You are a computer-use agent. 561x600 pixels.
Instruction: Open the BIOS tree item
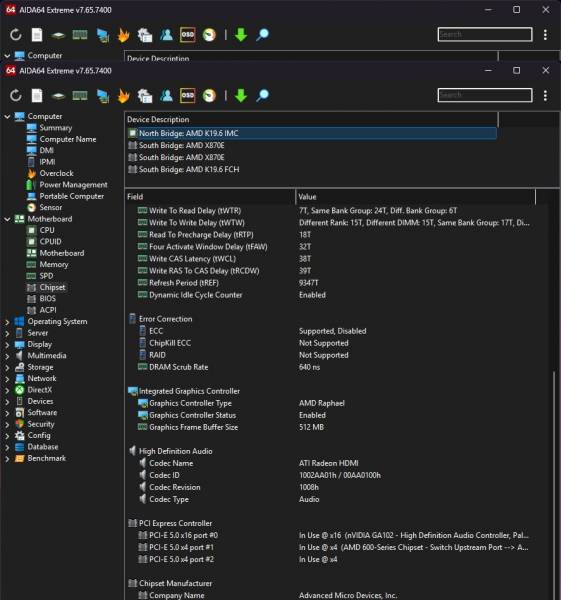(x=47, y=298)
